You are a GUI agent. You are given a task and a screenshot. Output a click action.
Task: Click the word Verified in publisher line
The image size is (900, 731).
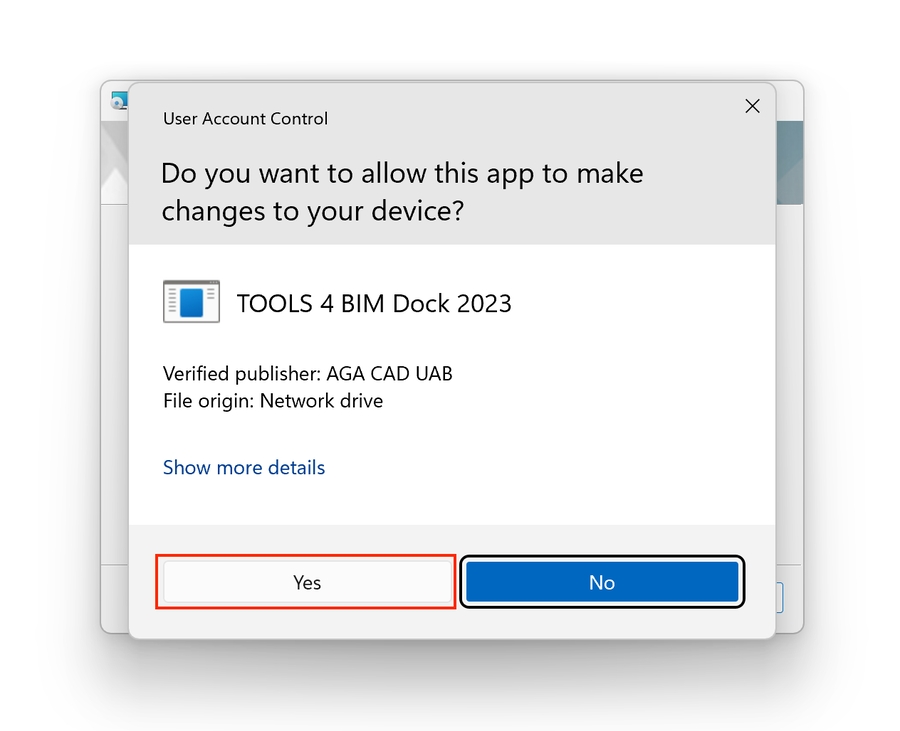click(193, 374)
